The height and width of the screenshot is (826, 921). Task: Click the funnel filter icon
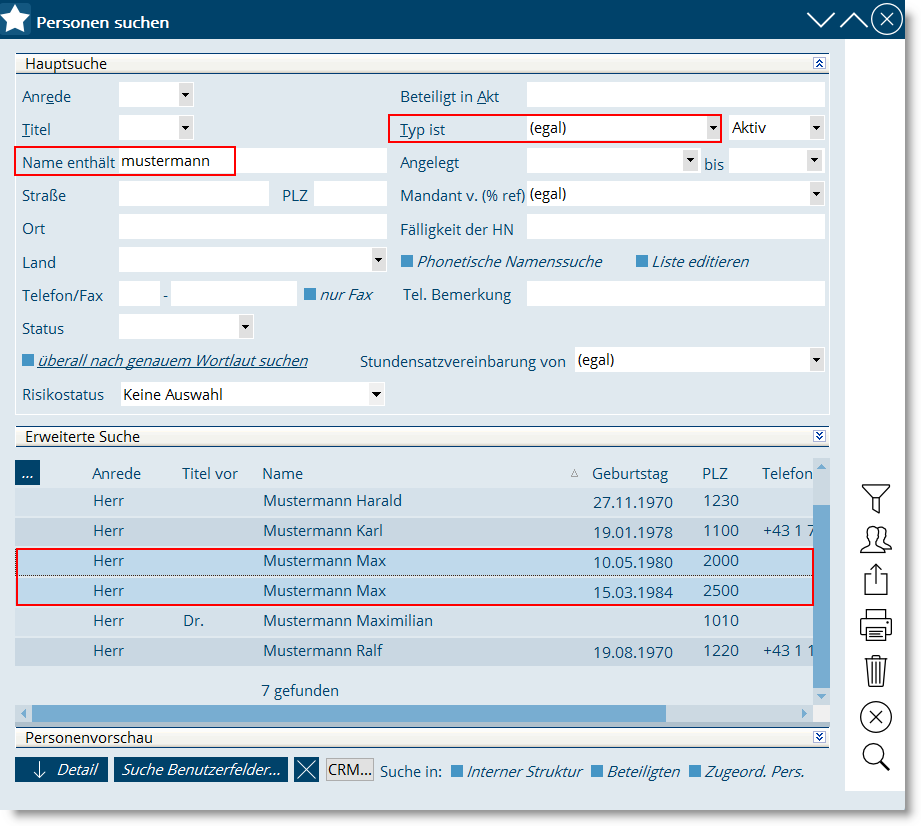pos(875,498)
